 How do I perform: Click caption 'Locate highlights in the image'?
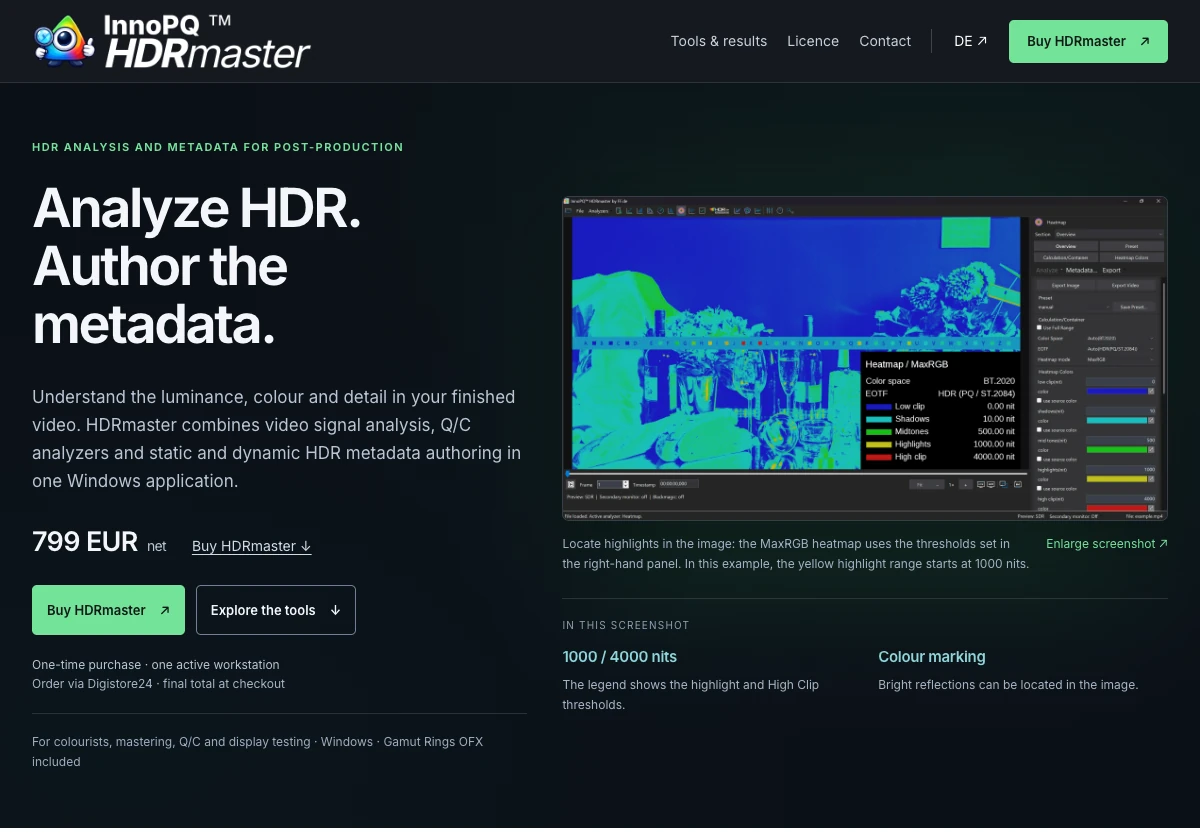coord(796,553)
